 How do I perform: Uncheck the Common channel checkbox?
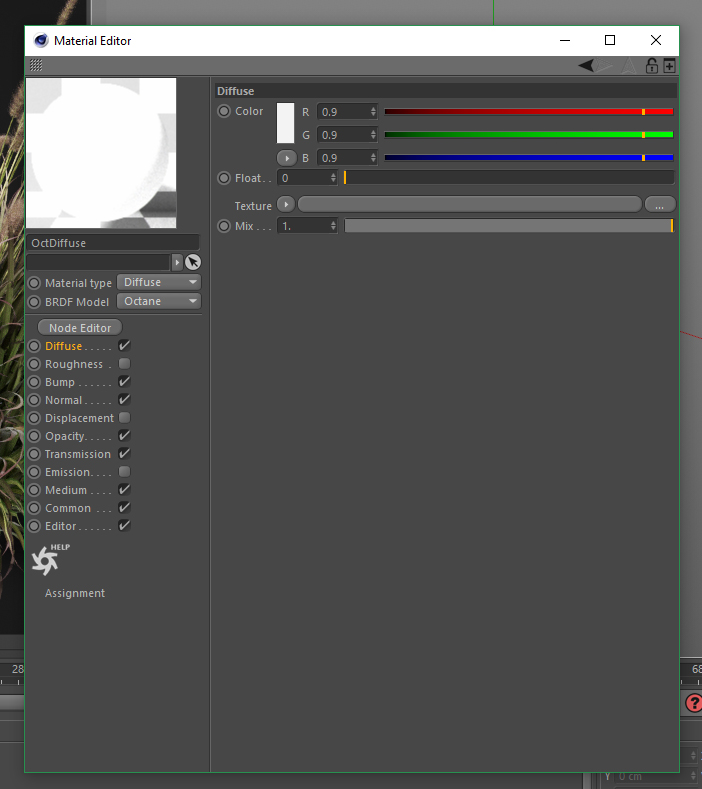[x=124, y=507]
